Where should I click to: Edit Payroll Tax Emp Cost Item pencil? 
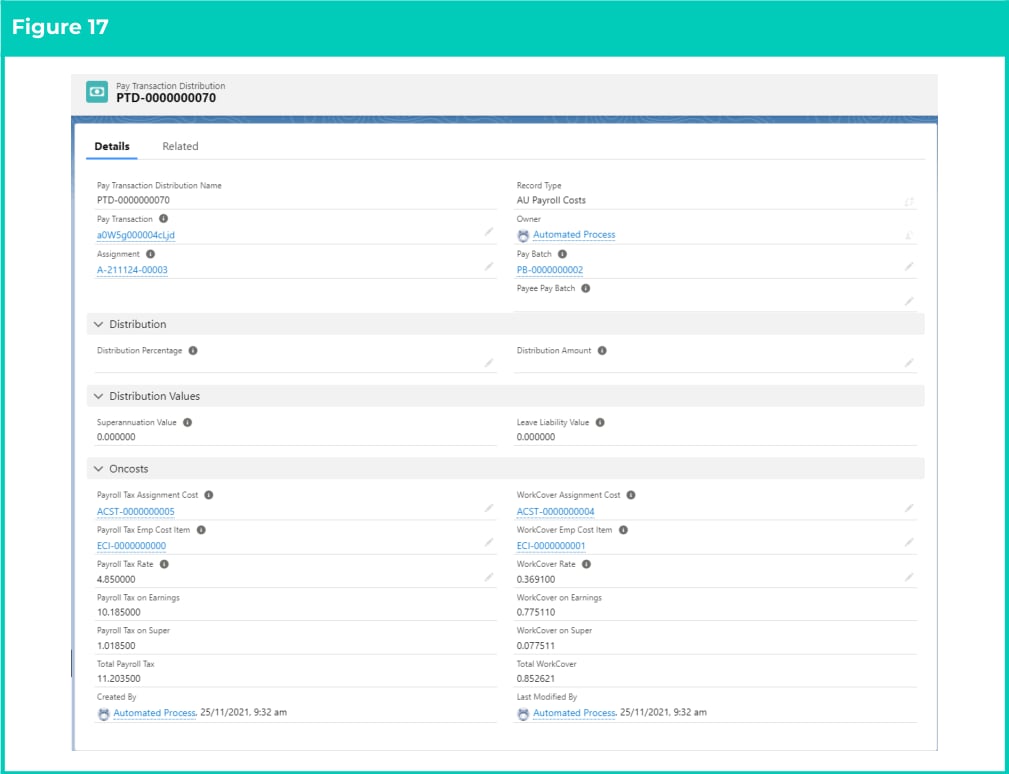point(489,542)
